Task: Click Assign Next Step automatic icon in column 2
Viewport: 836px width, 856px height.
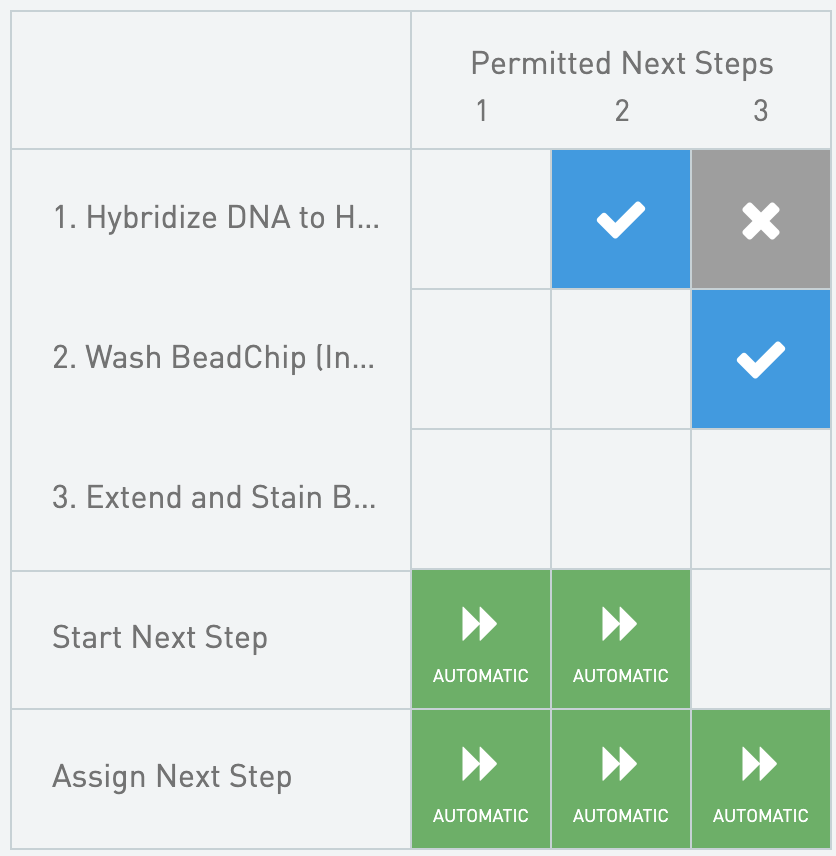Action: pos(620,779)
